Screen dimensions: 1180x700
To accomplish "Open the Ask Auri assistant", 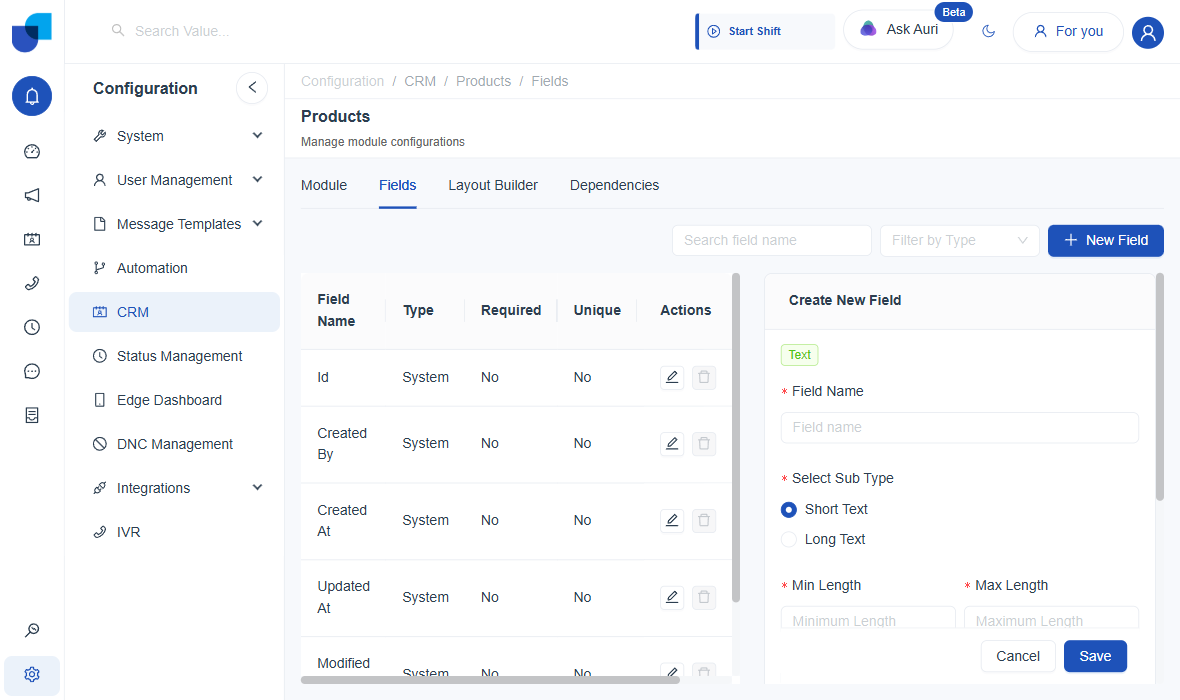I will pyautogui.click(x=899, y=30).
